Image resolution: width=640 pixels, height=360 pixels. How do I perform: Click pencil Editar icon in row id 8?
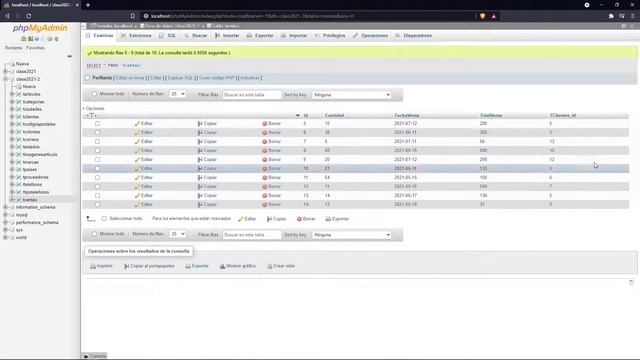click(137, 151)
